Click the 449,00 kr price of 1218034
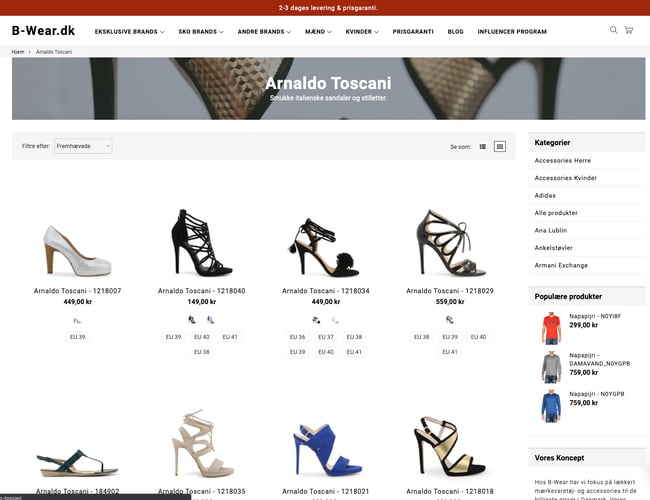The height and width of the screenshot is (500, 650). pos(326,302)
